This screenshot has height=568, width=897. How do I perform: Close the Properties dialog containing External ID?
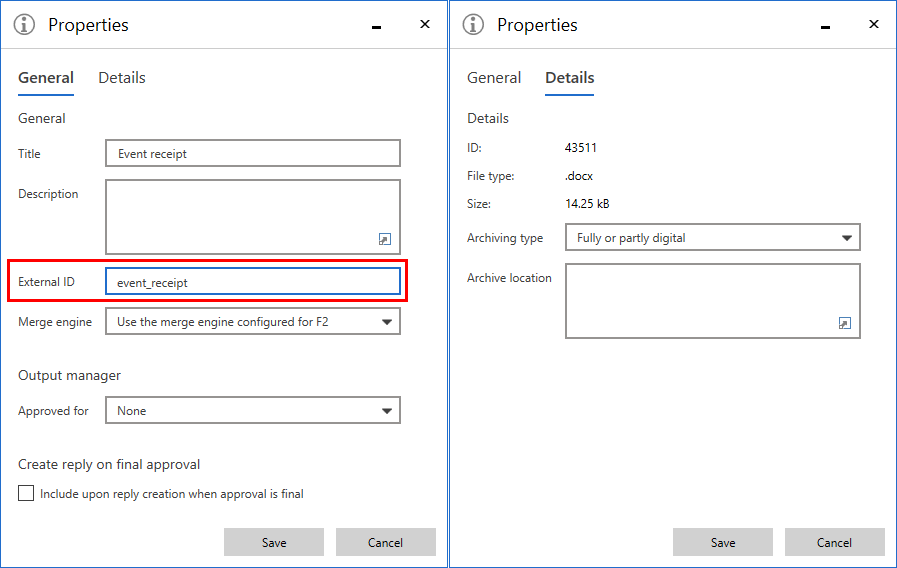click(x=425, y=25)
